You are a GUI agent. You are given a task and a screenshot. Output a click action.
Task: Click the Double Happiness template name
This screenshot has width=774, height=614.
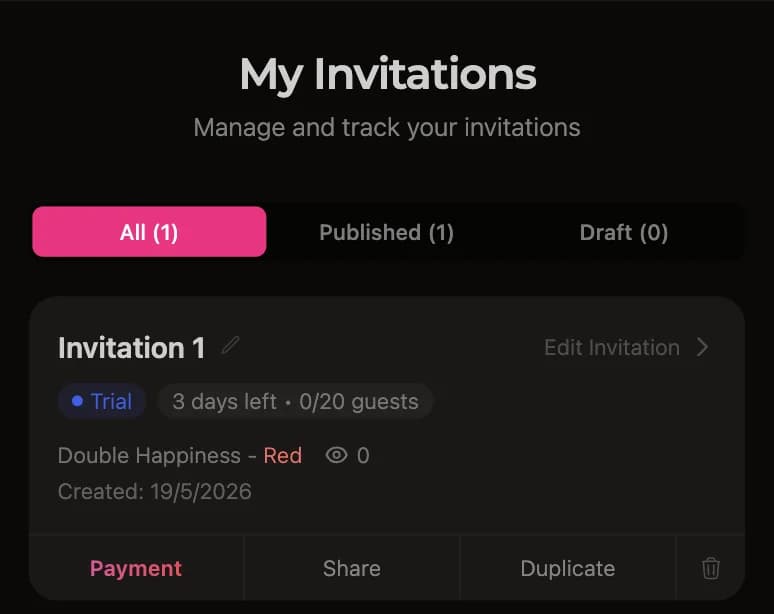point(149,456)
